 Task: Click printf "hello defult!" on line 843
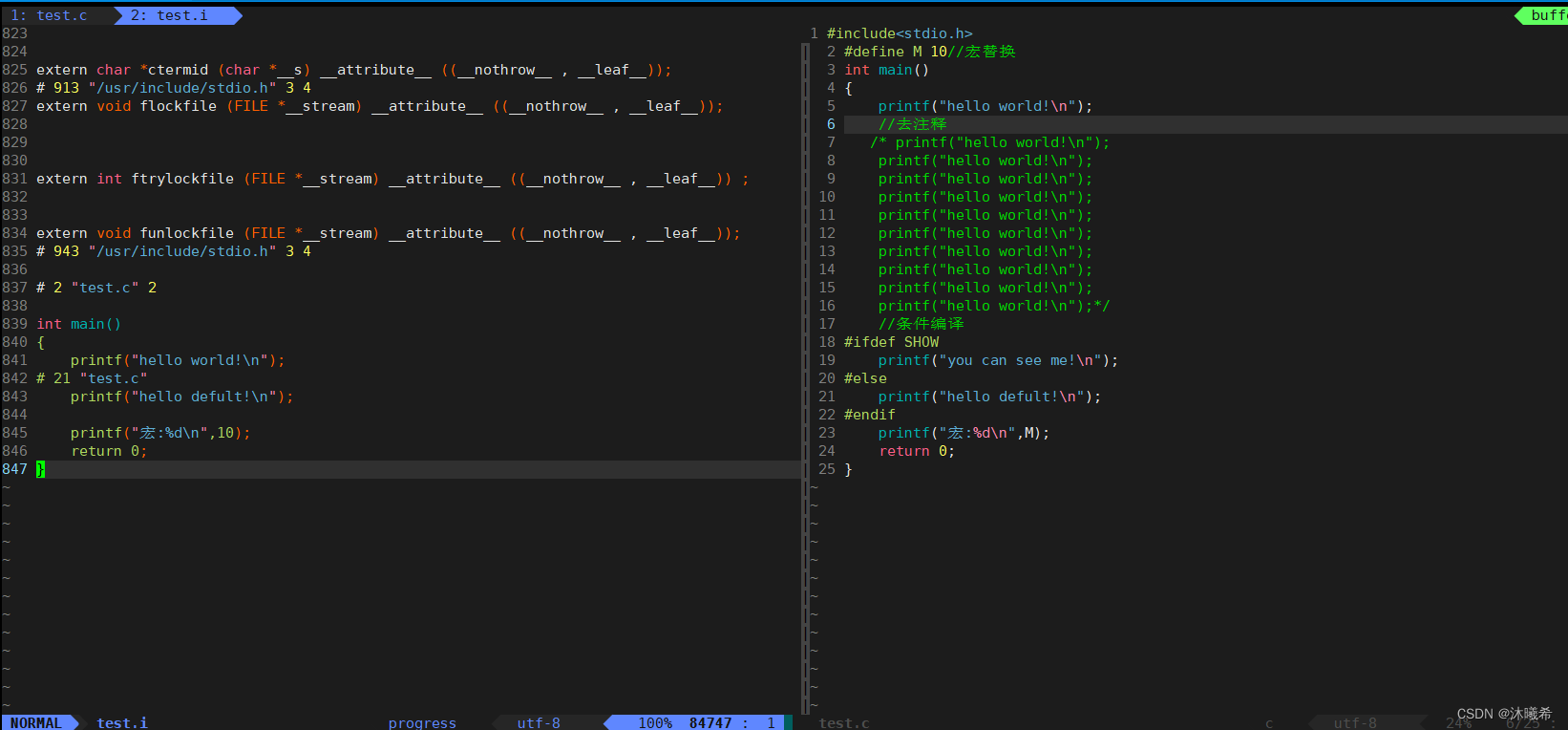(182, 397)
